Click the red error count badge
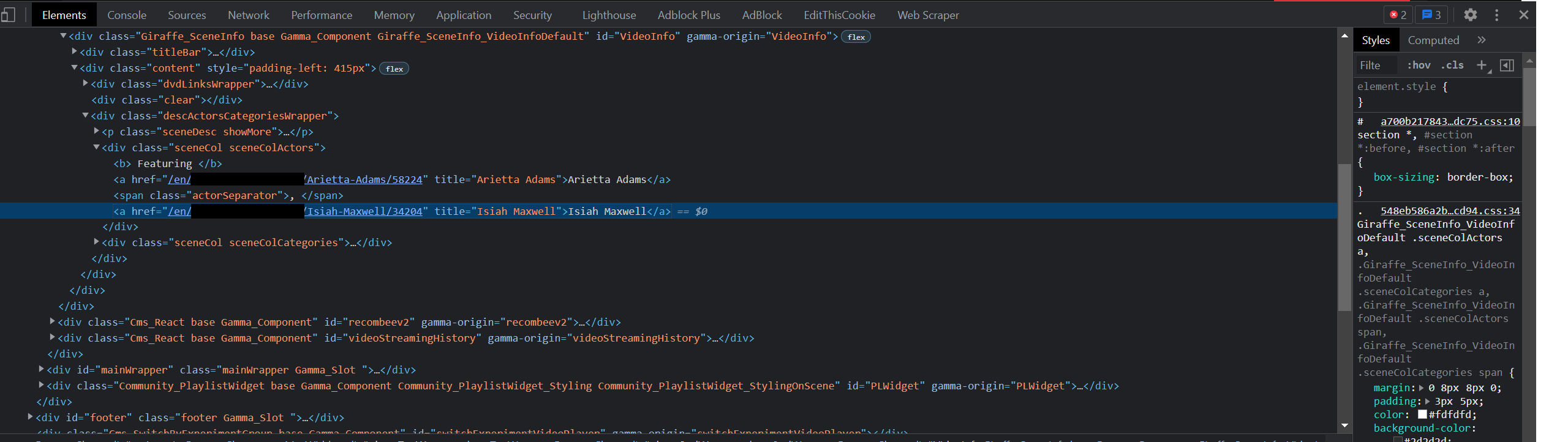This screenshot has width=1568, height=442. [1397, 15]
